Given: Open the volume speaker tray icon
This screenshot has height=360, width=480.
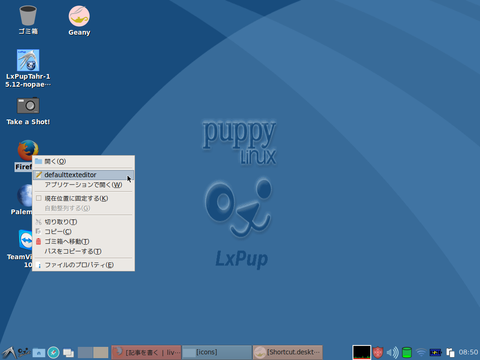Looking at the screenshot, I should (x=392, y=352).
